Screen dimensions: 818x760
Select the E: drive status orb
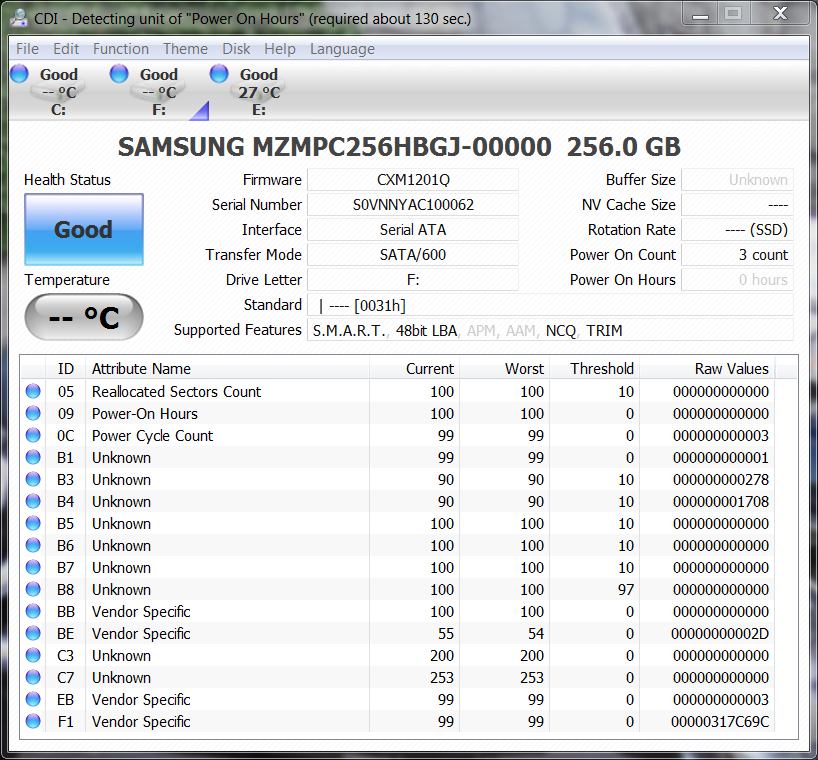pyautogui.click(x=219, y=73)
